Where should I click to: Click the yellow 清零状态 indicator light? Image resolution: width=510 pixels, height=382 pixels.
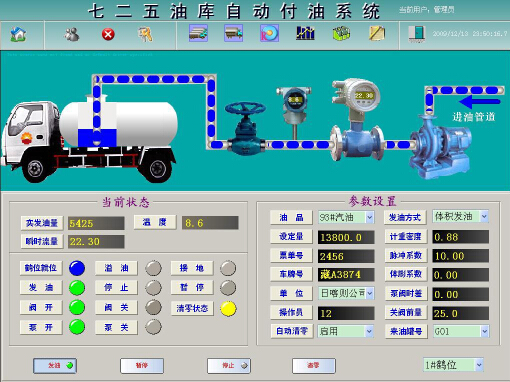point(228,308)
